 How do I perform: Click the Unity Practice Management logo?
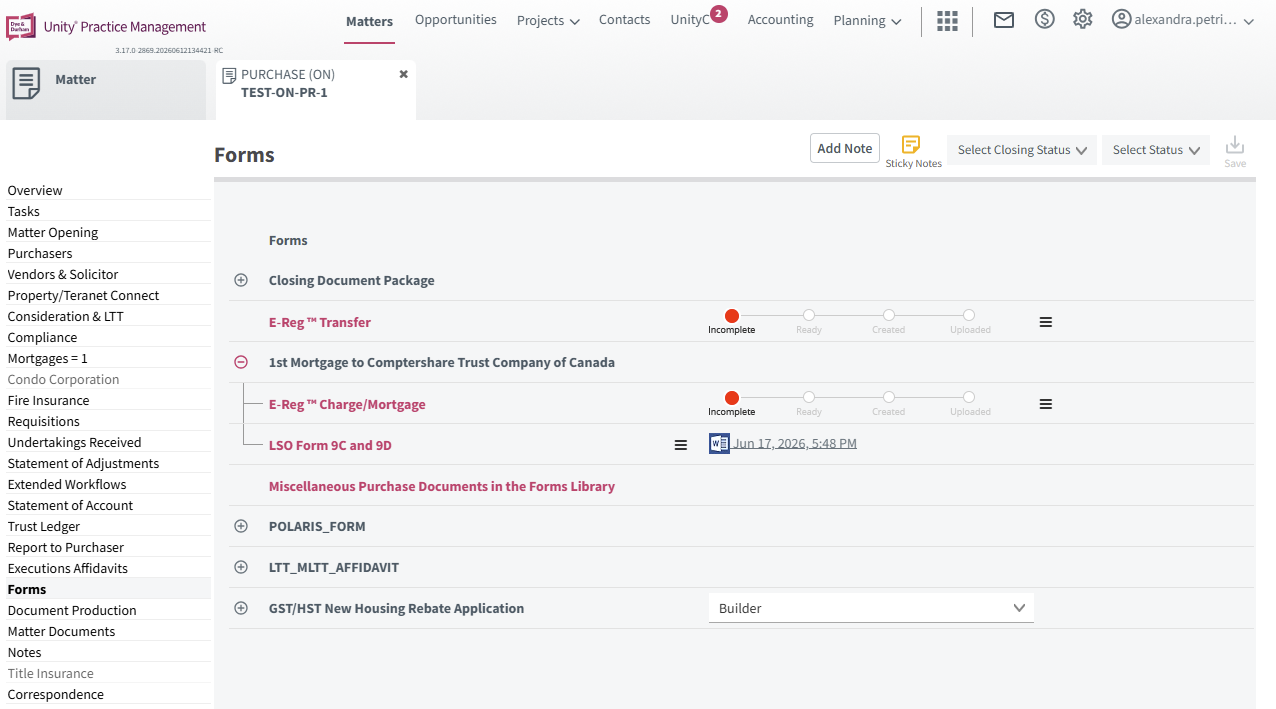coord(106,27)
